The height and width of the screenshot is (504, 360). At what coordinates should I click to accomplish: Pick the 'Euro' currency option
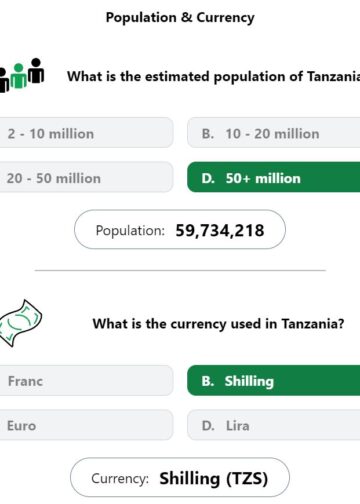[x=86, y=425]
